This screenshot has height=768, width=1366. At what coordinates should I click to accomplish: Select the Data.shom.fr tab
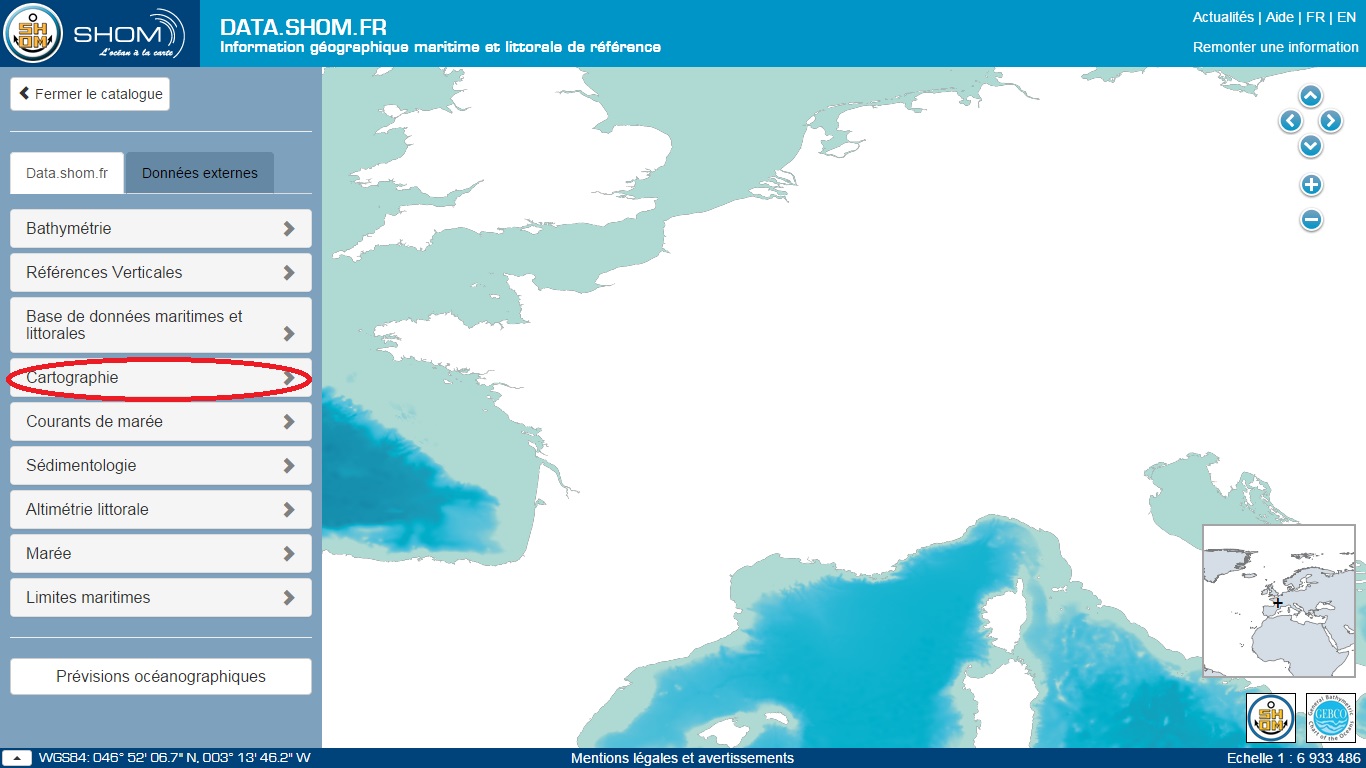pyautogui.click(x=67, y=173)
